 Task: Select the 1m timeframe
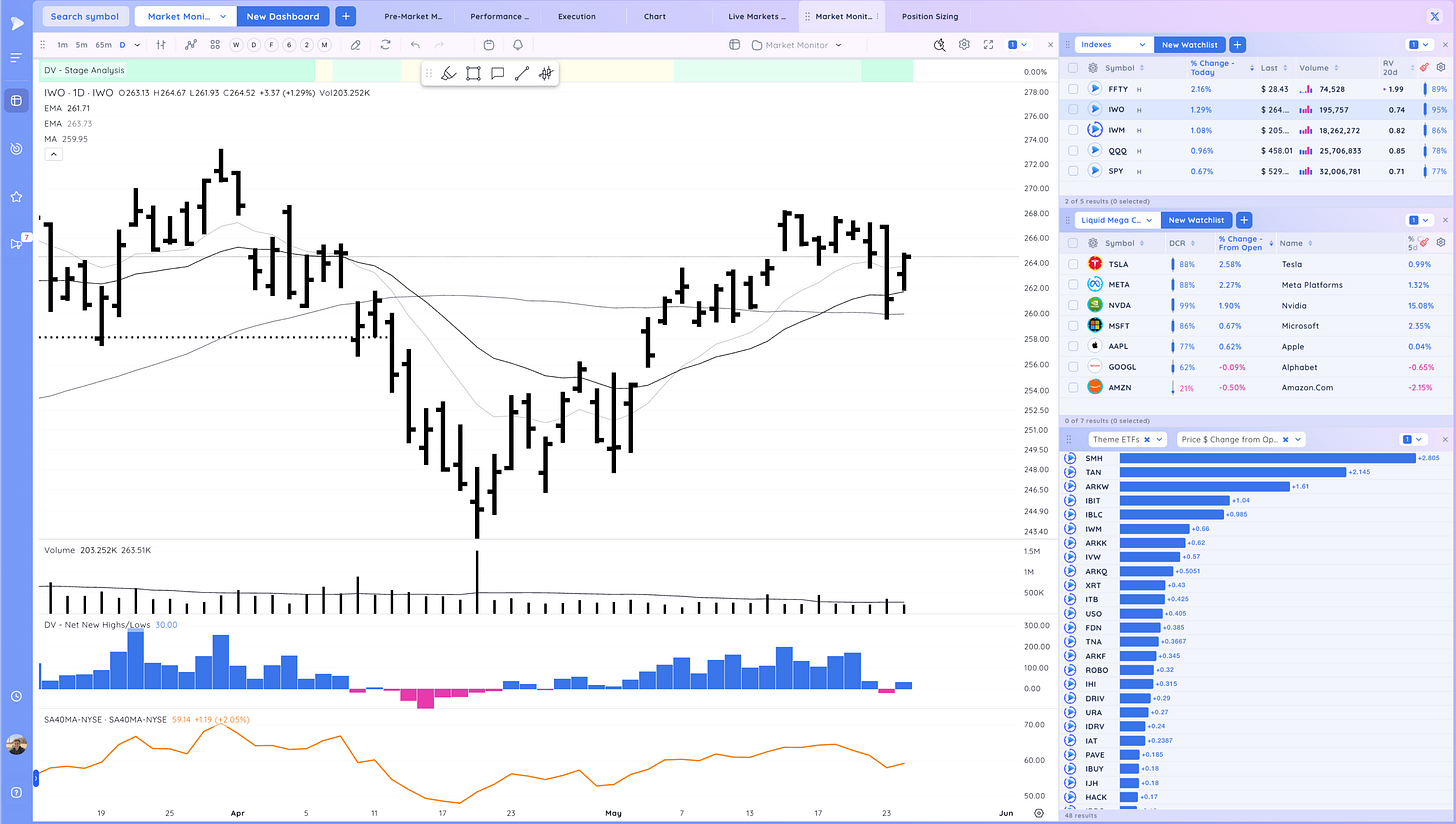coord(63,45)
